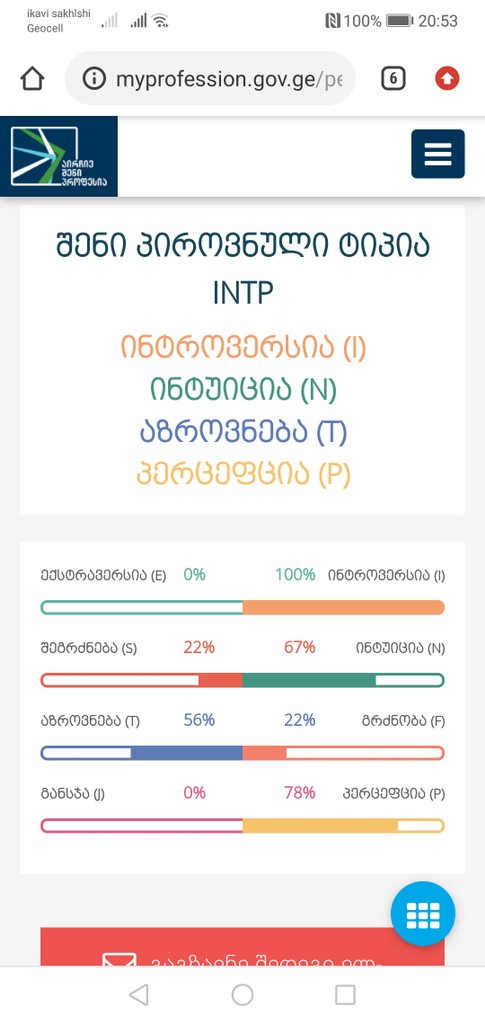The width and height of the screenshot is (485, 1024).
Task: Click the green (N) trait label text
Action: tap(243, 390)
